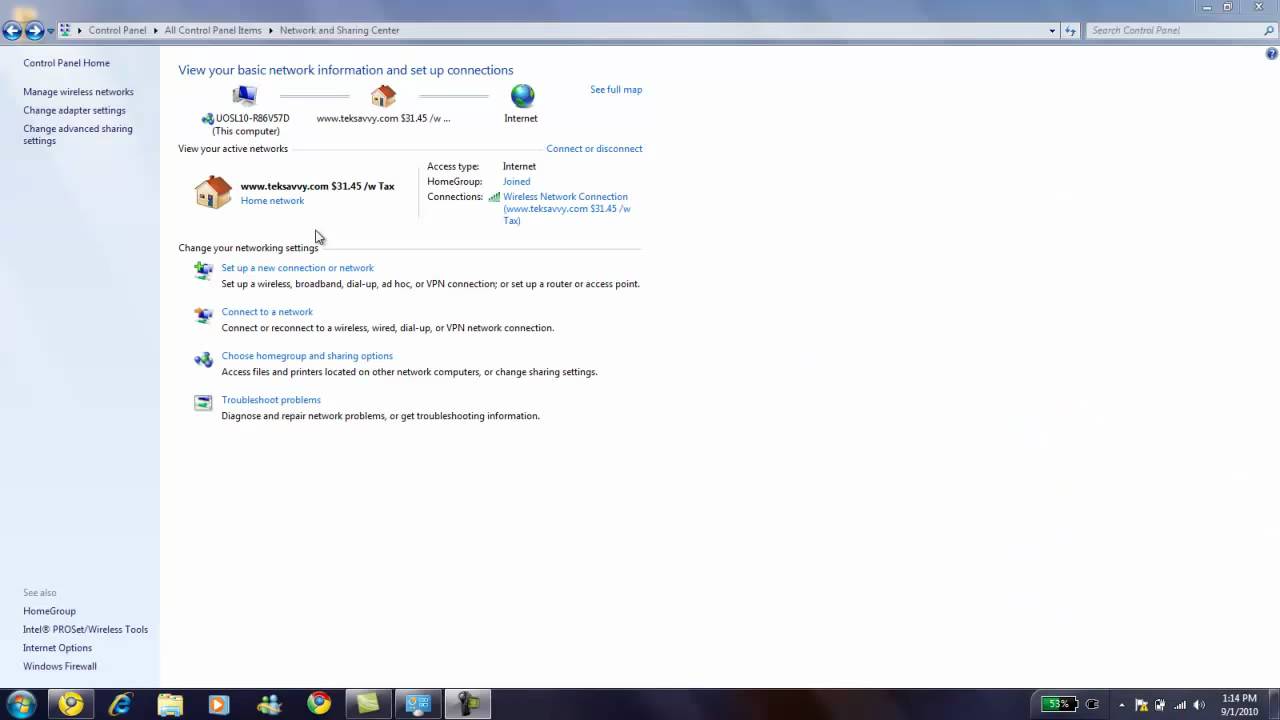
Task: Select Control Panel in the breadcrumb
Action: pos(117,30)
